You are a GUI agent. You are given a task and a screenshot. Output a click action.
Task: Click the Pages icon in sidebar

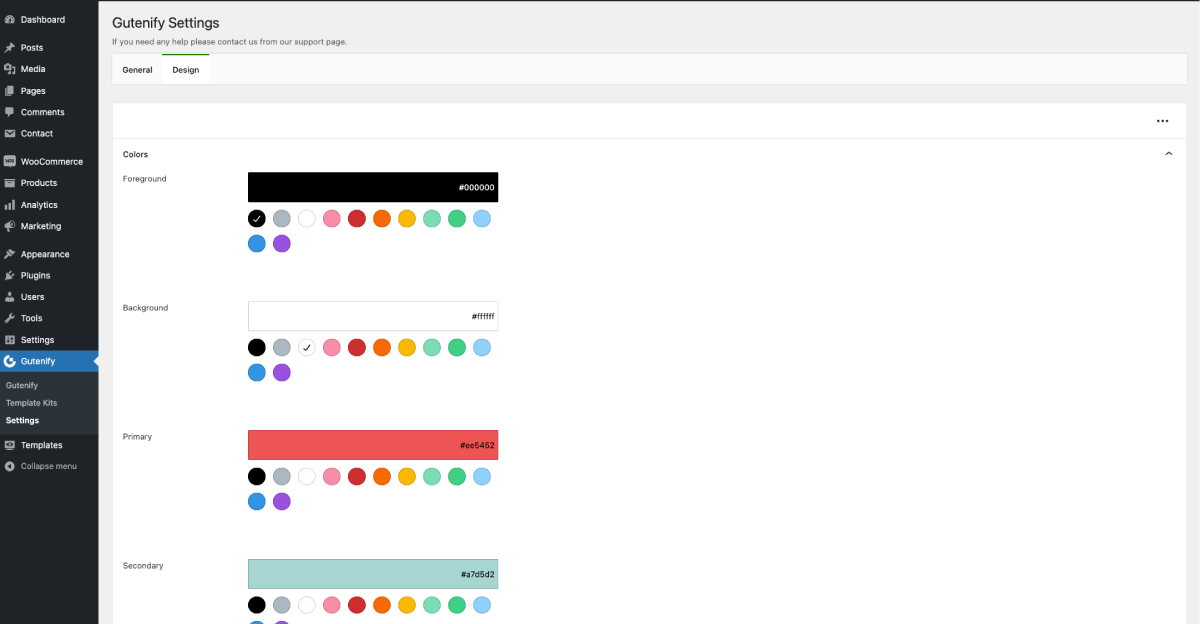(10, 91)
